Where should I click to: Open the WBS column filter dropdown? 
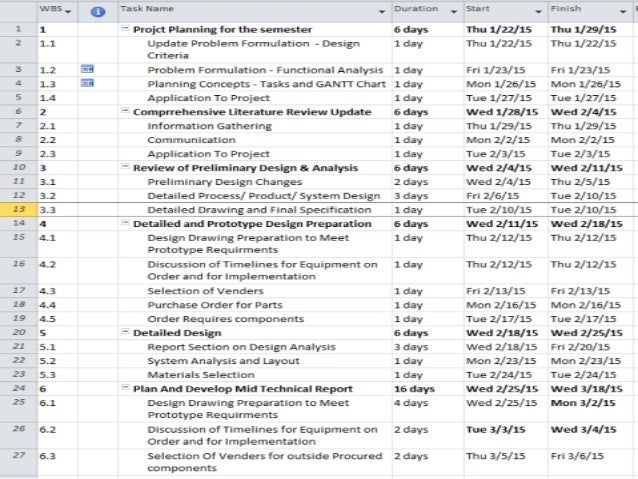click(x=72, y=11)
